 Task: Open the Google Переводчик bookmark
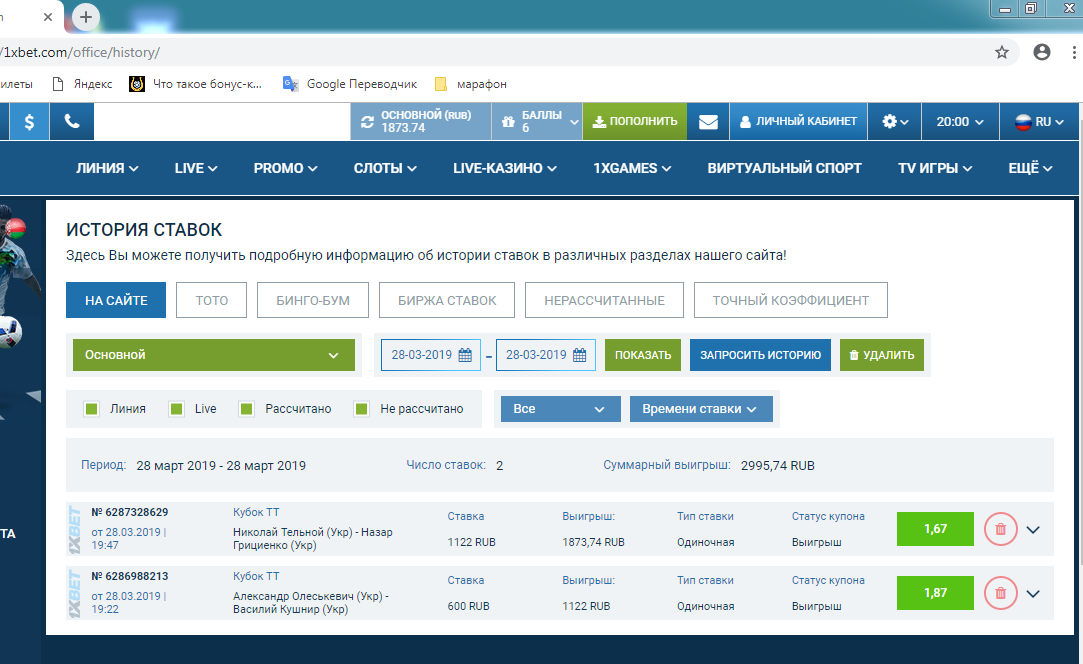[349, 84]
